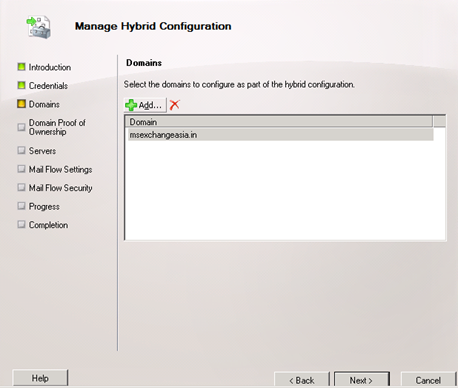Click the yellow Domains status indicator
458x388 pixels.
point(21,104)
